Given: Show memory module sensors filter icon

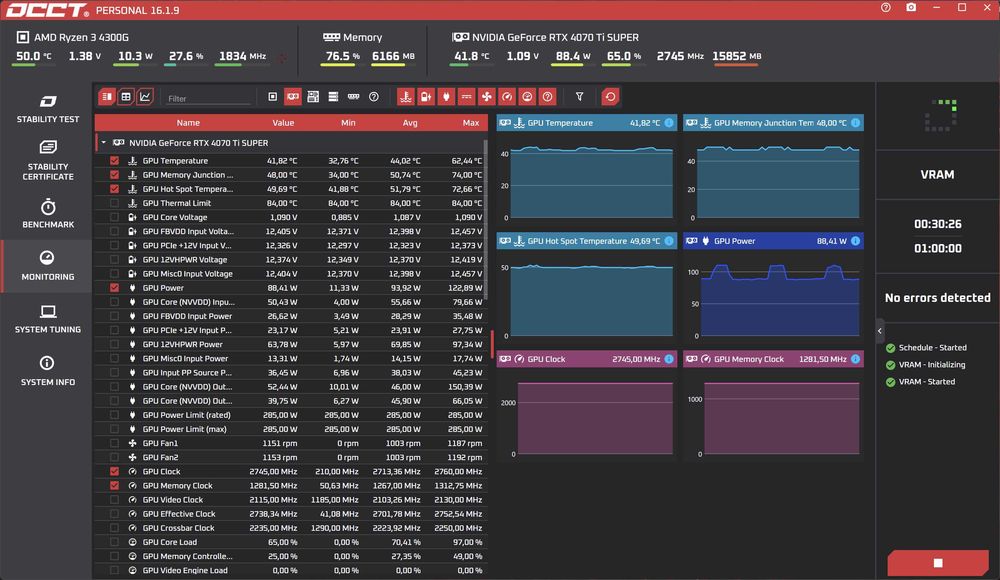Looking at the screenshot, I should 353,97.
